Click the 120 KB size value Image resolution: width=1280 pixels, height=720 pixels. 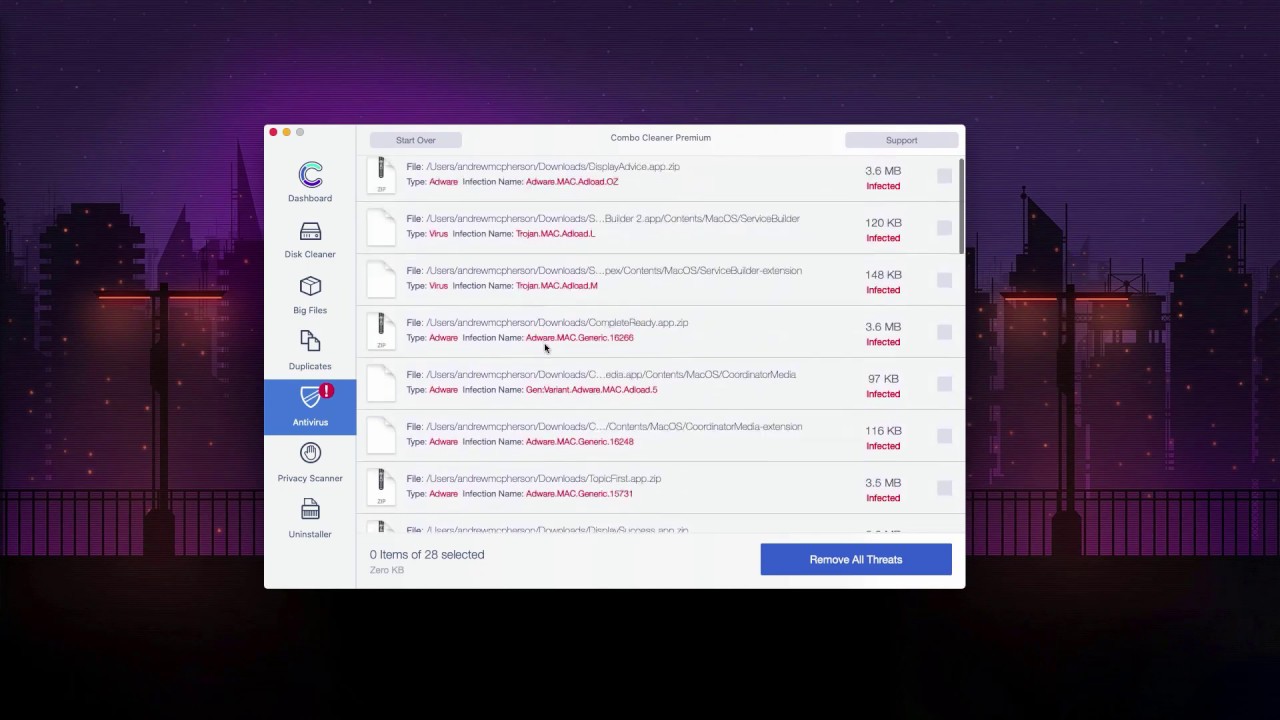(883, 223)
